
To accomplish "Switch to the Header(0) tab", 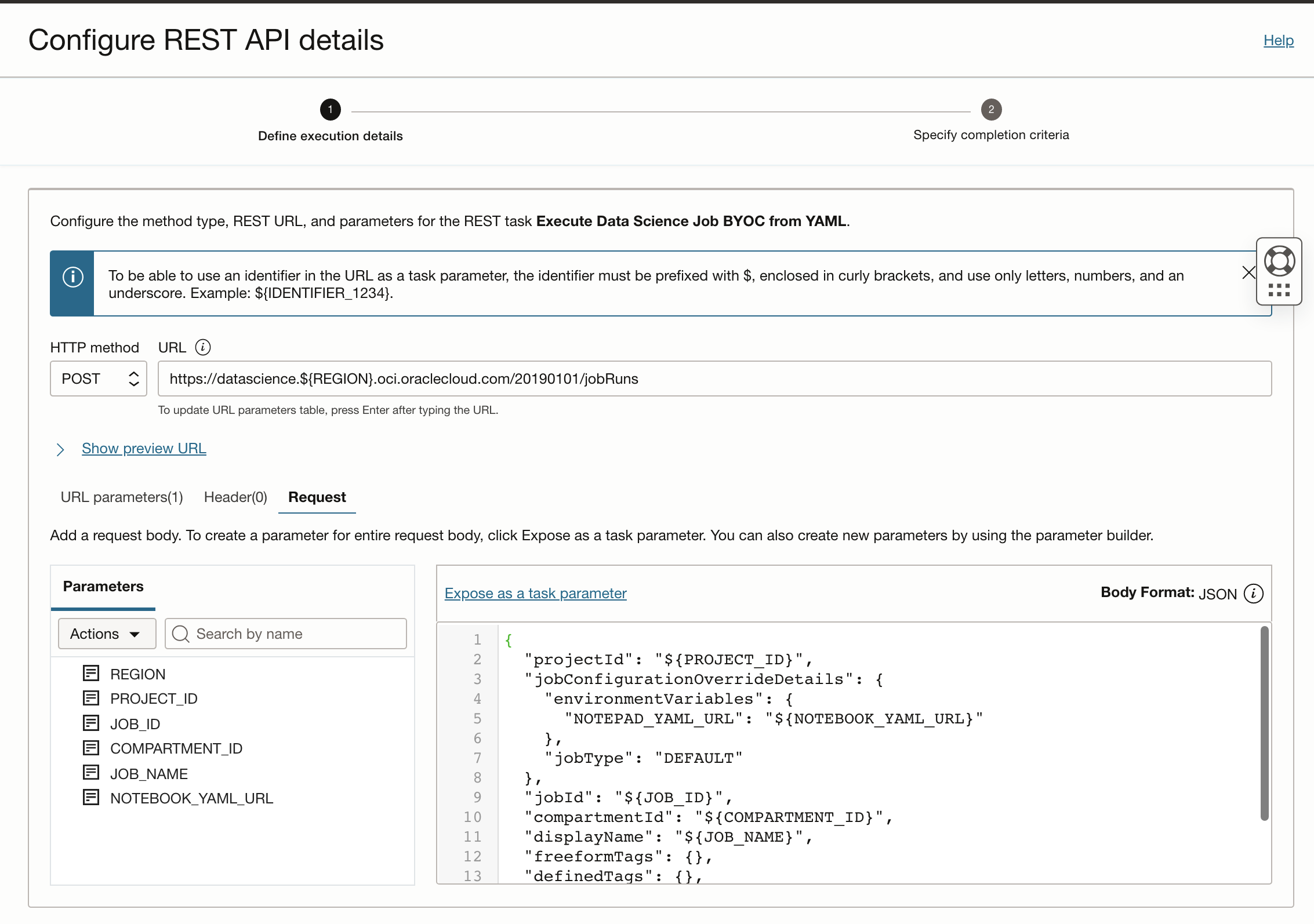I will coord(235,497).
